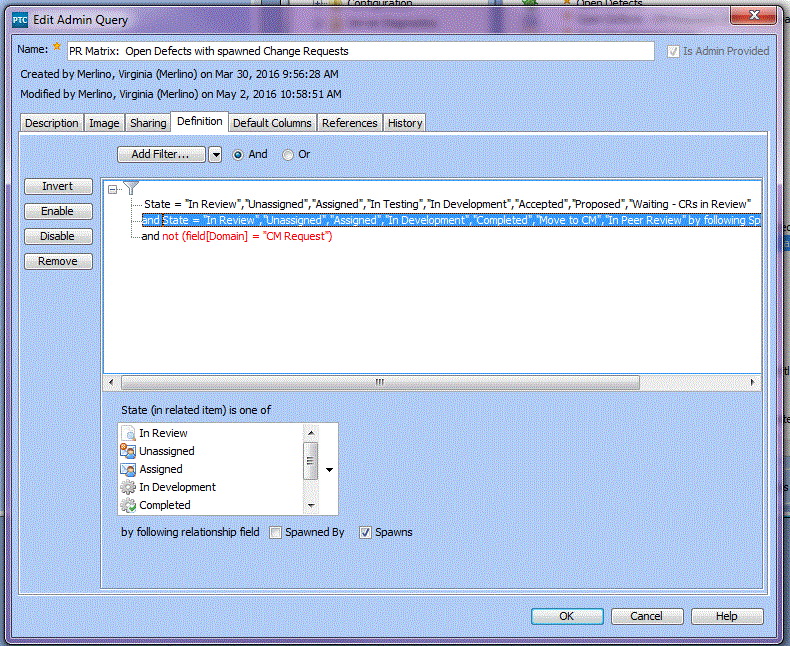Viewport: 790px width, 646px height.
Task: Switch to the Sharing tab
Action: click(x=148, y=123)
